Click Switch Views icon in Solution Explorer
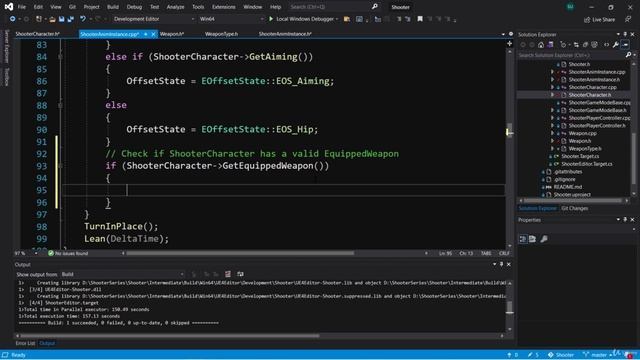 [550, 45]
